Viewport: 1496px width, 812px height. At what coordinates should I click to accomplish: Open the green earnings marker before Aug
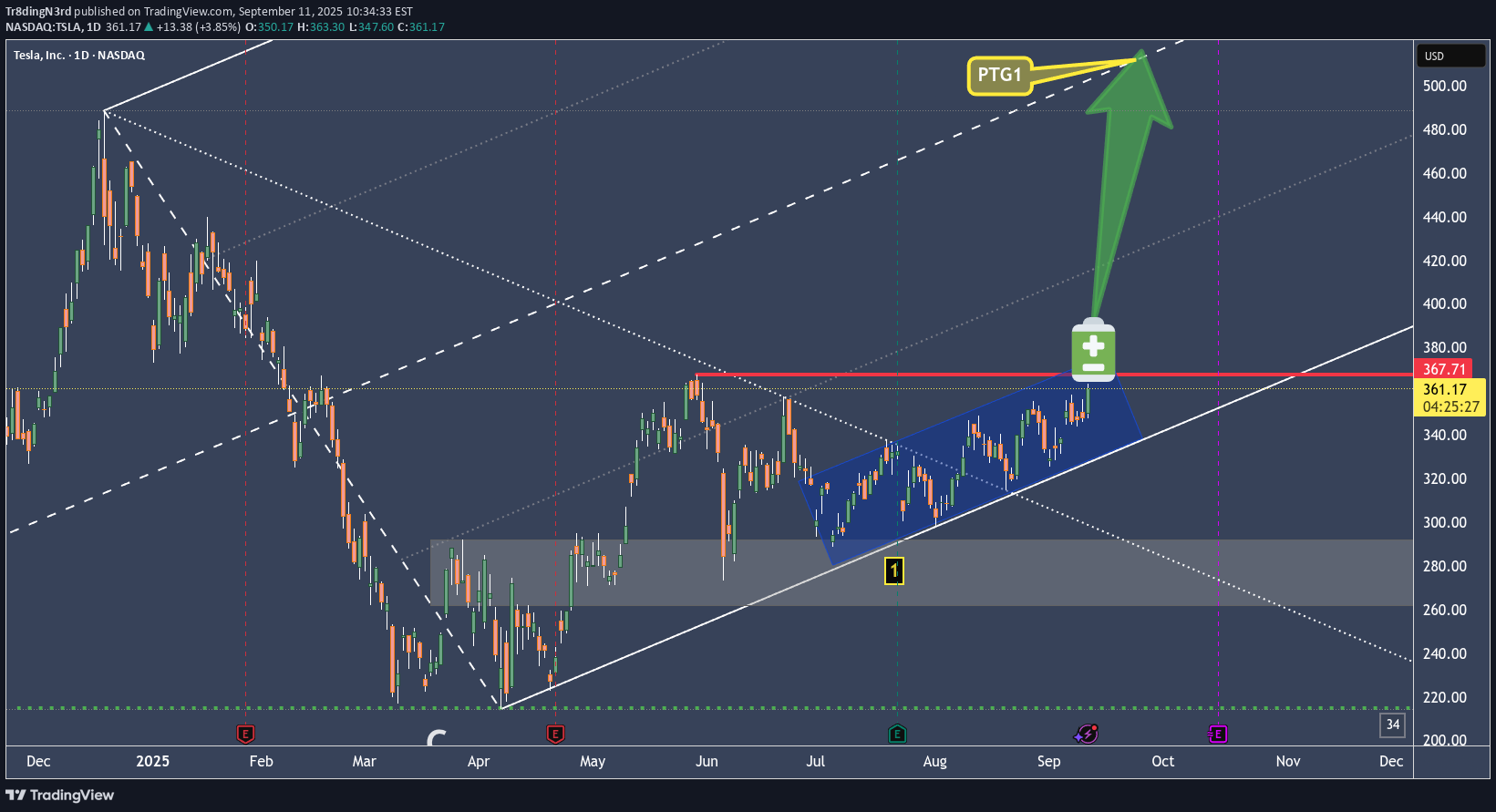pyautogui.click(x=897, y=734)
